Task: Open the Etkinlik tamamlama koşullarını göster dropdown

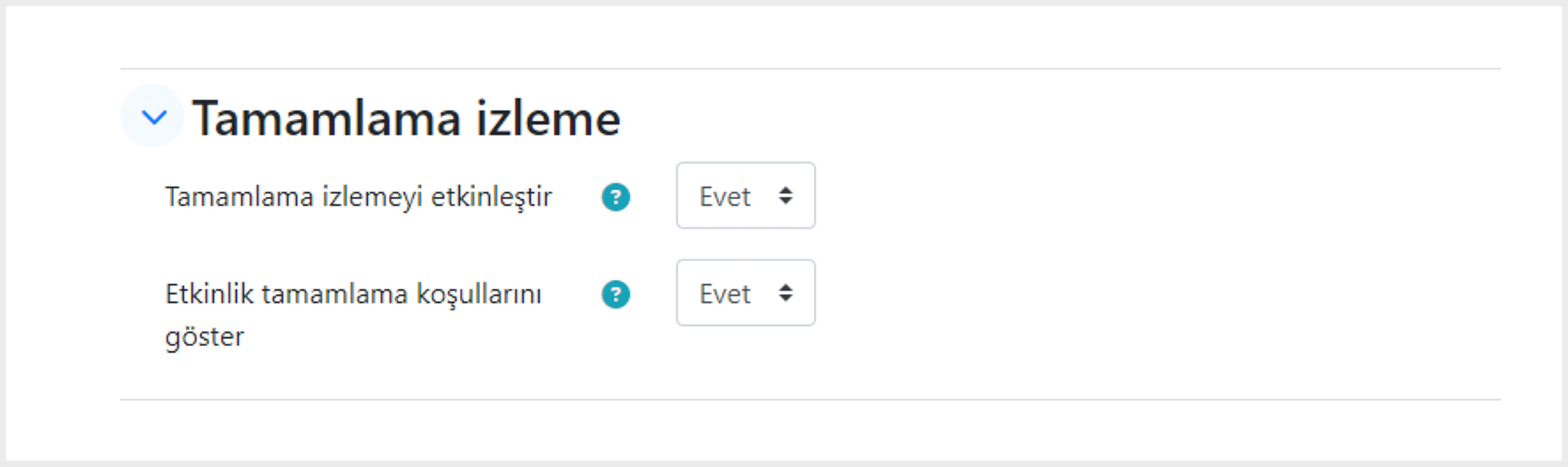Action: coord(746,293)
